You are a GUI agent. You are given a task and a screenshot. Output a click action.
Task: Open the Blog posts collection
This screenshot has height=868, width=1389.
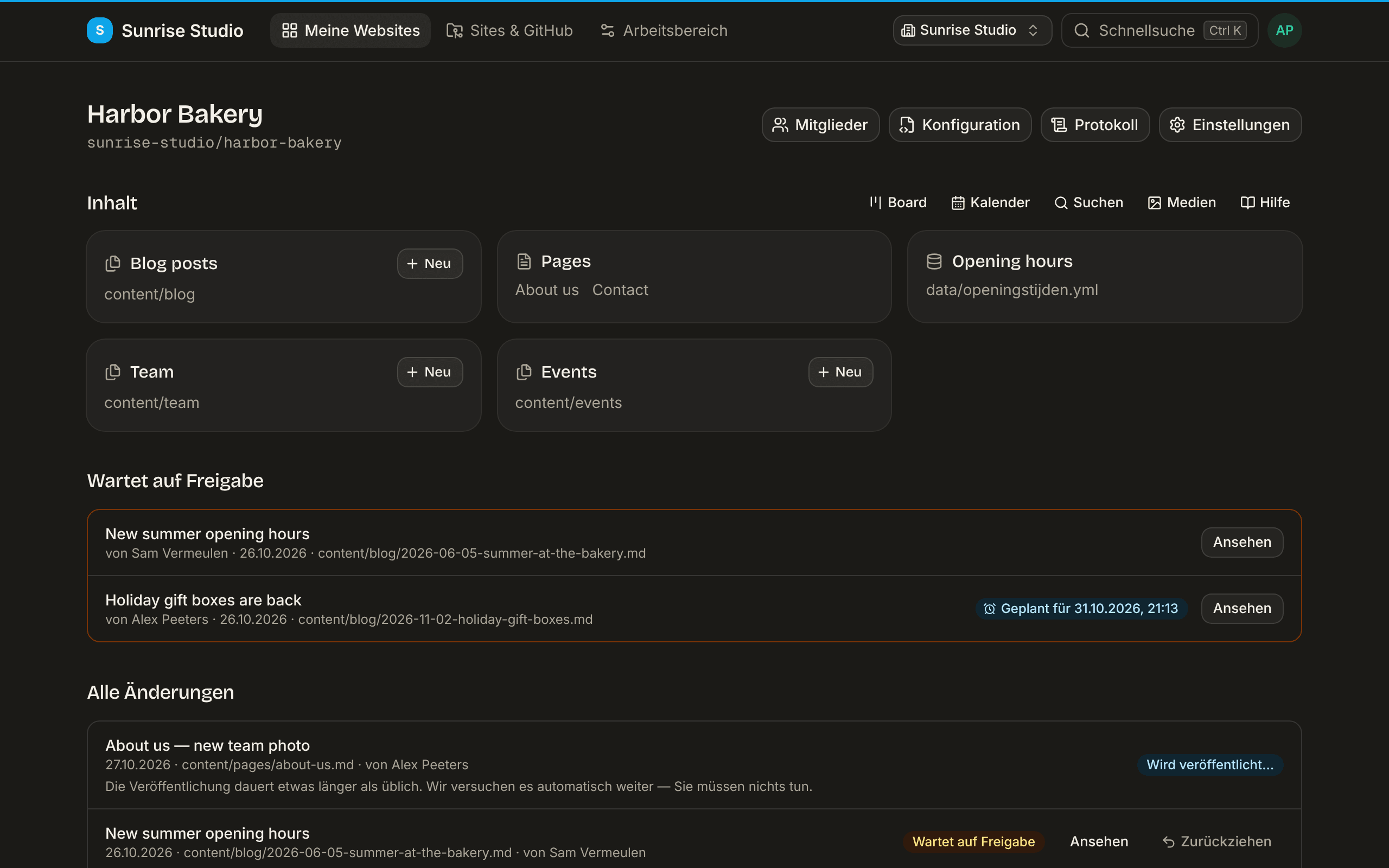(174, 264)
